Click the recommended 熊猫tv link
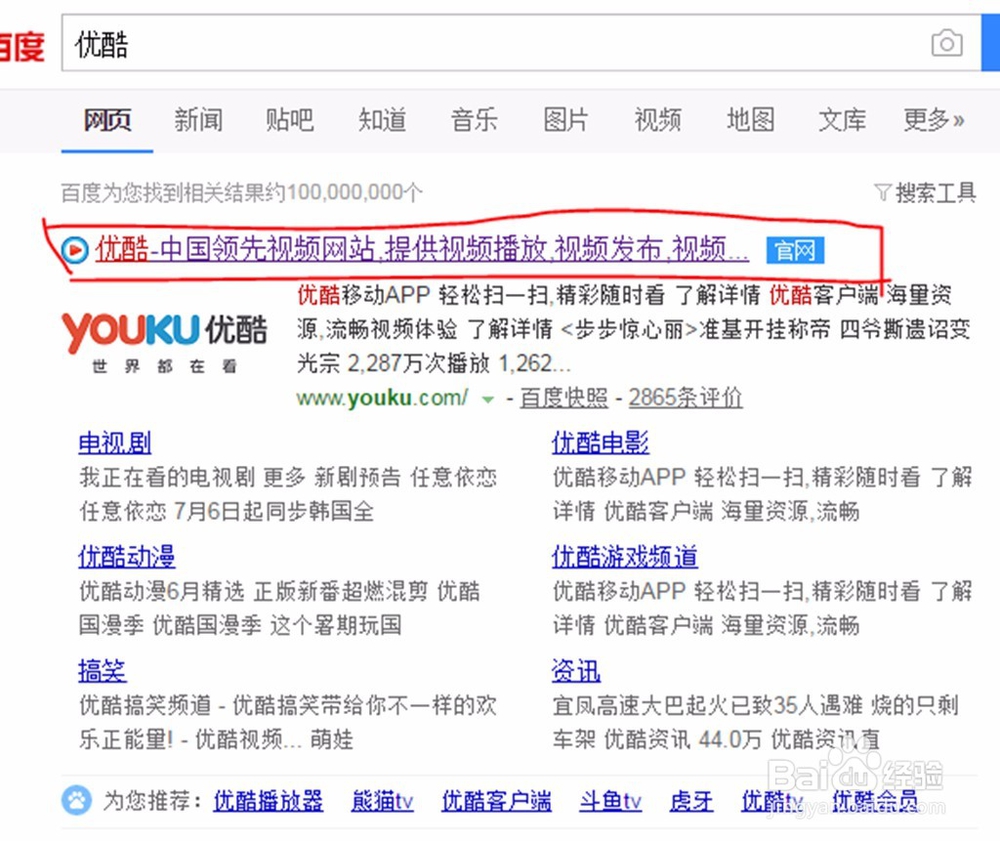Screen dimensions: 1000x841 (382, 801)
